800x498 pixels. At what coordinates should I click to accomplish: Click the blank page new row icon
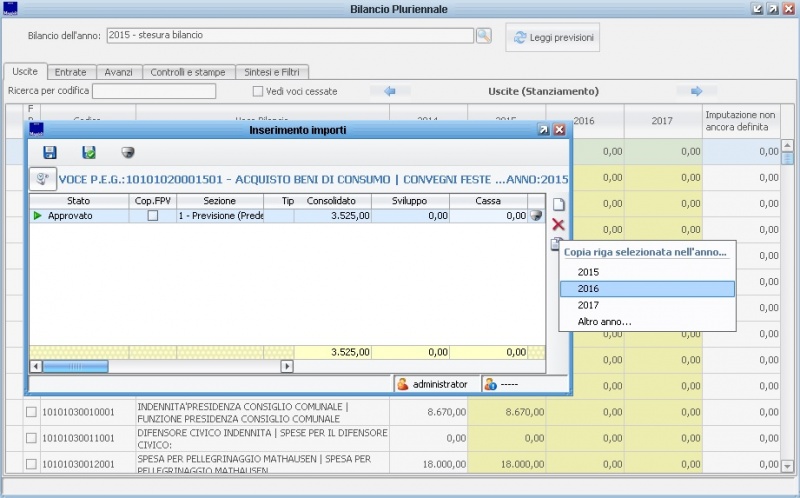point(558,205)
